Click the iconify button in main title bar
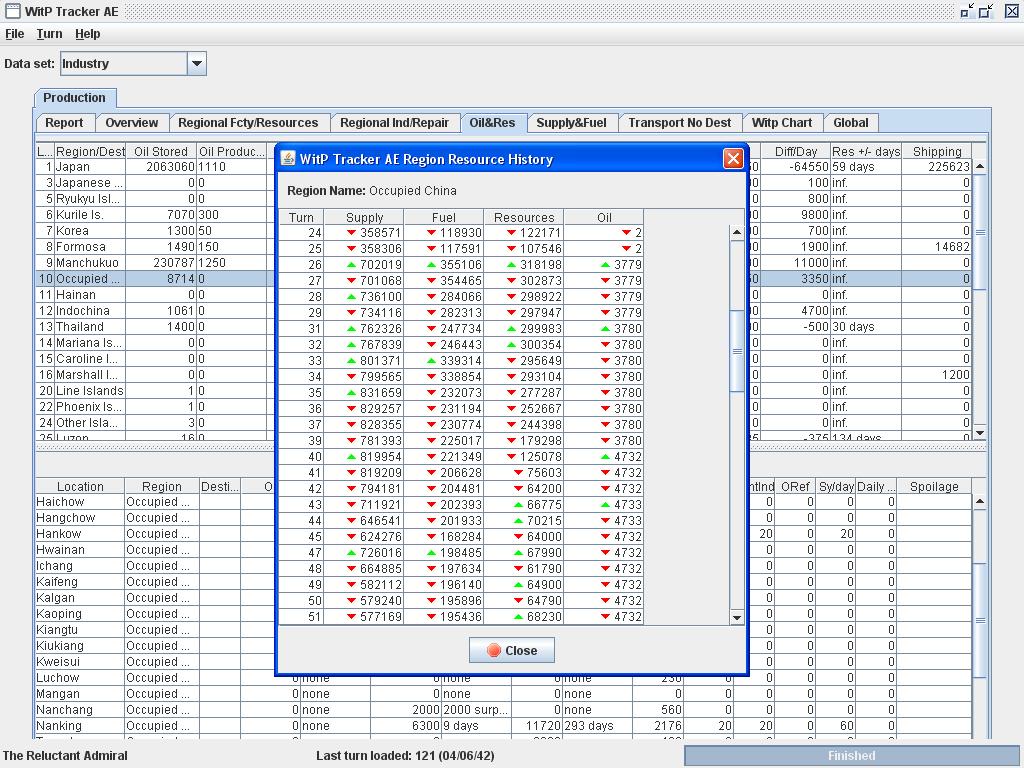 click(967, 10)
